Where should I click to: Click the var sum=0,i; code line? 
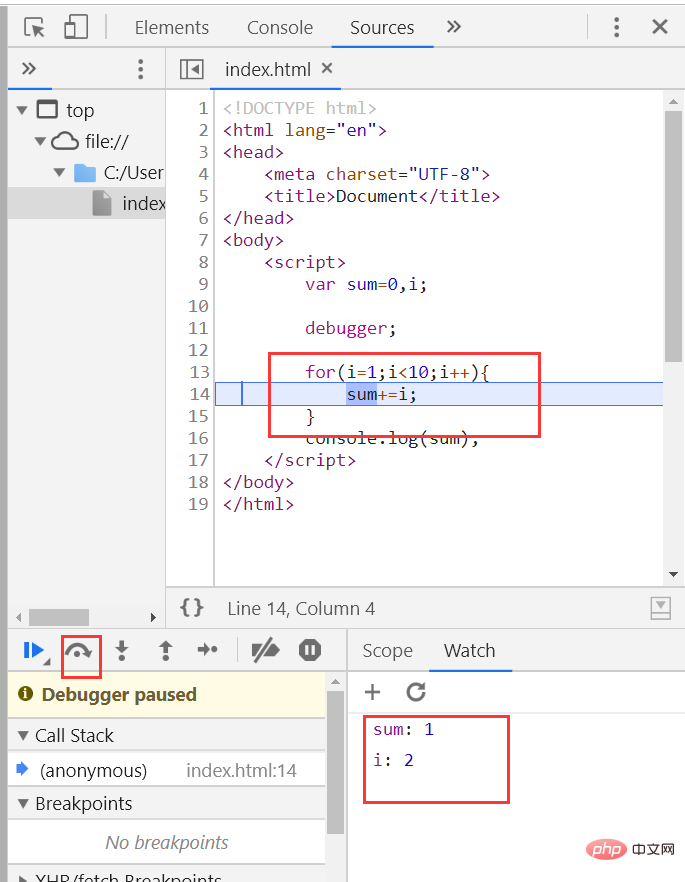point(366,284)
